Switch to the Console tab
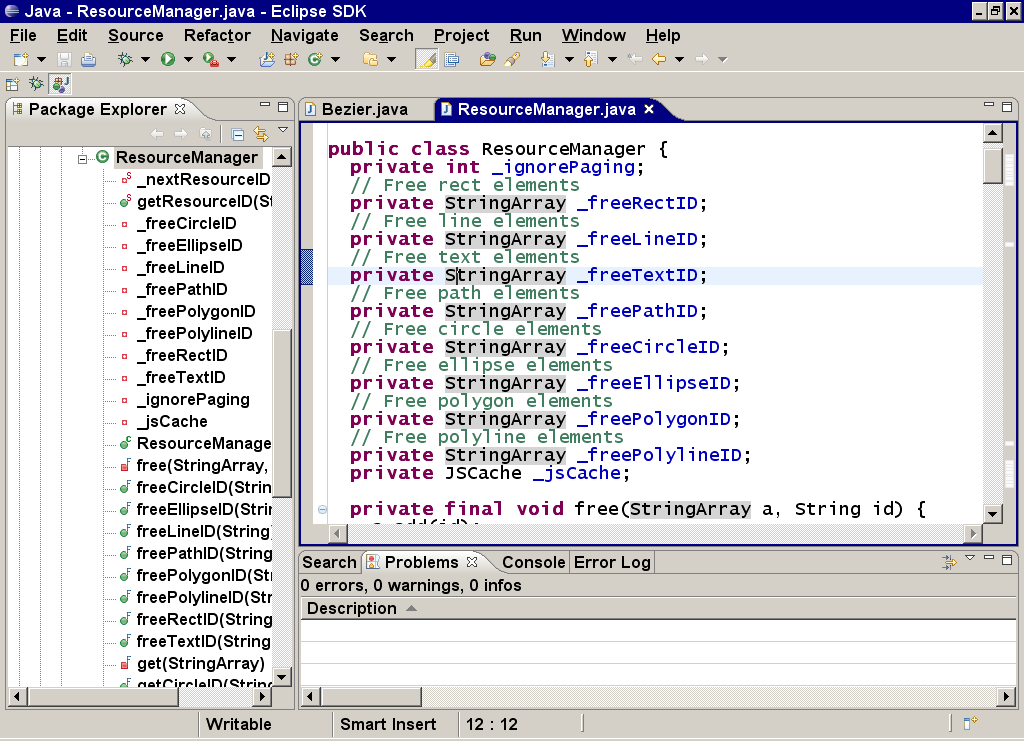The image size is (1024, 741). click(533, 562)
